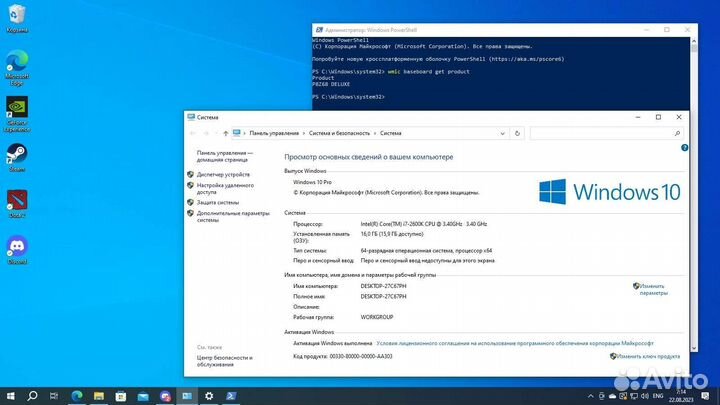Open Device Manager link in System window

tap(223, 174)
